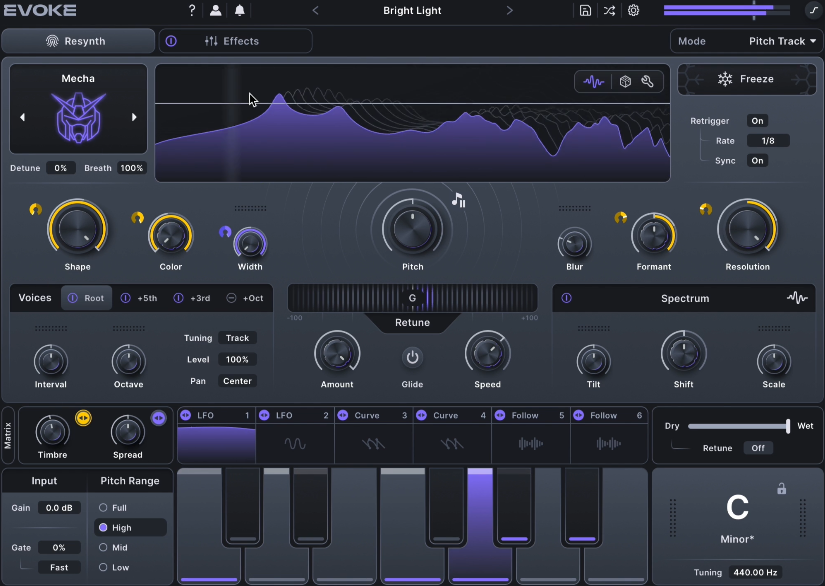Open the Tuning Track selector
This screenshot has width=825, height=586.
(x=237, y=338)
